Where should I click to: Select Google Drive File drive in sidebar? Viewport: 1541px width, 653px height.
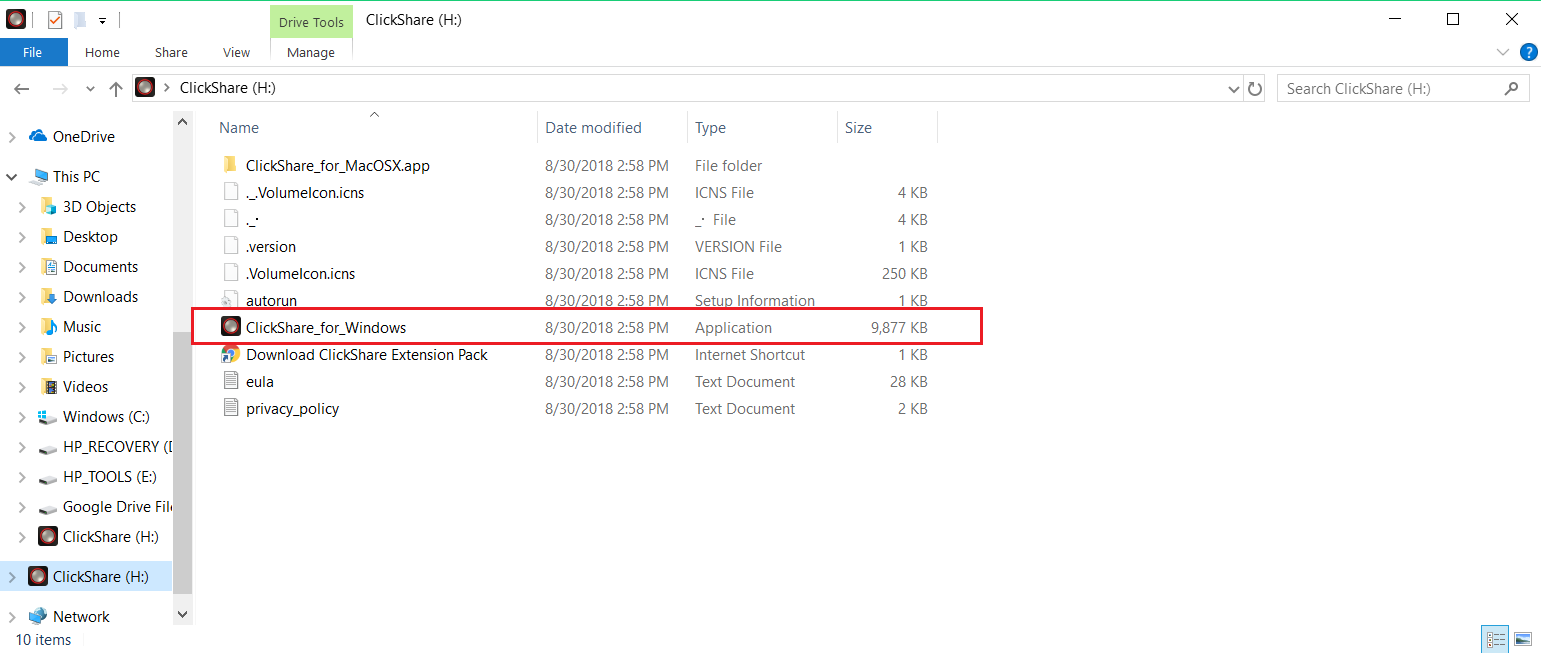coord(117,506)
